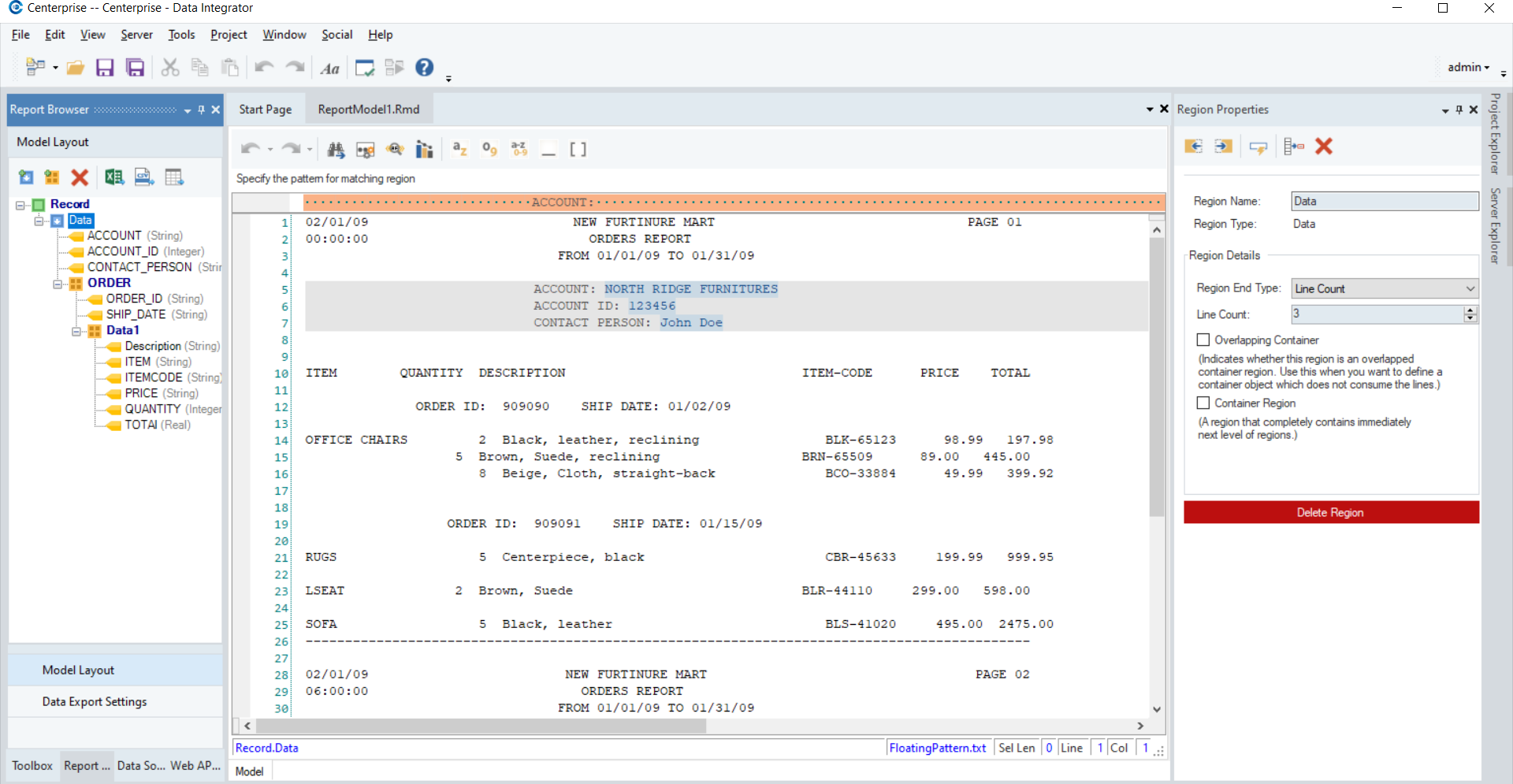The image size is (1513, 784).
Task: Collapse the ORDER node in the tree
Action: (58, 284)
